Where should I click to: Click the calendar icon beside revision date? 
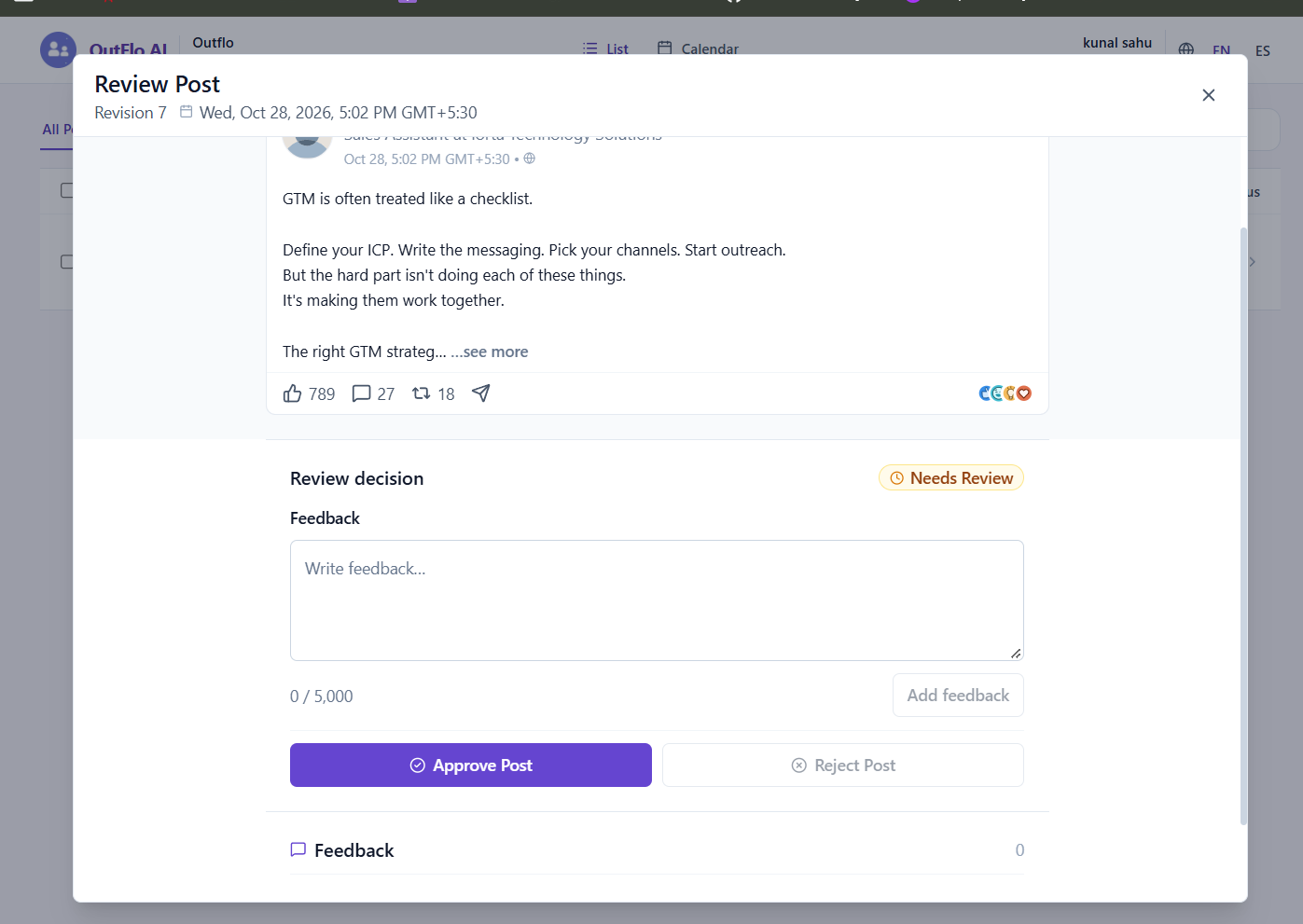(x=187, y=112)
